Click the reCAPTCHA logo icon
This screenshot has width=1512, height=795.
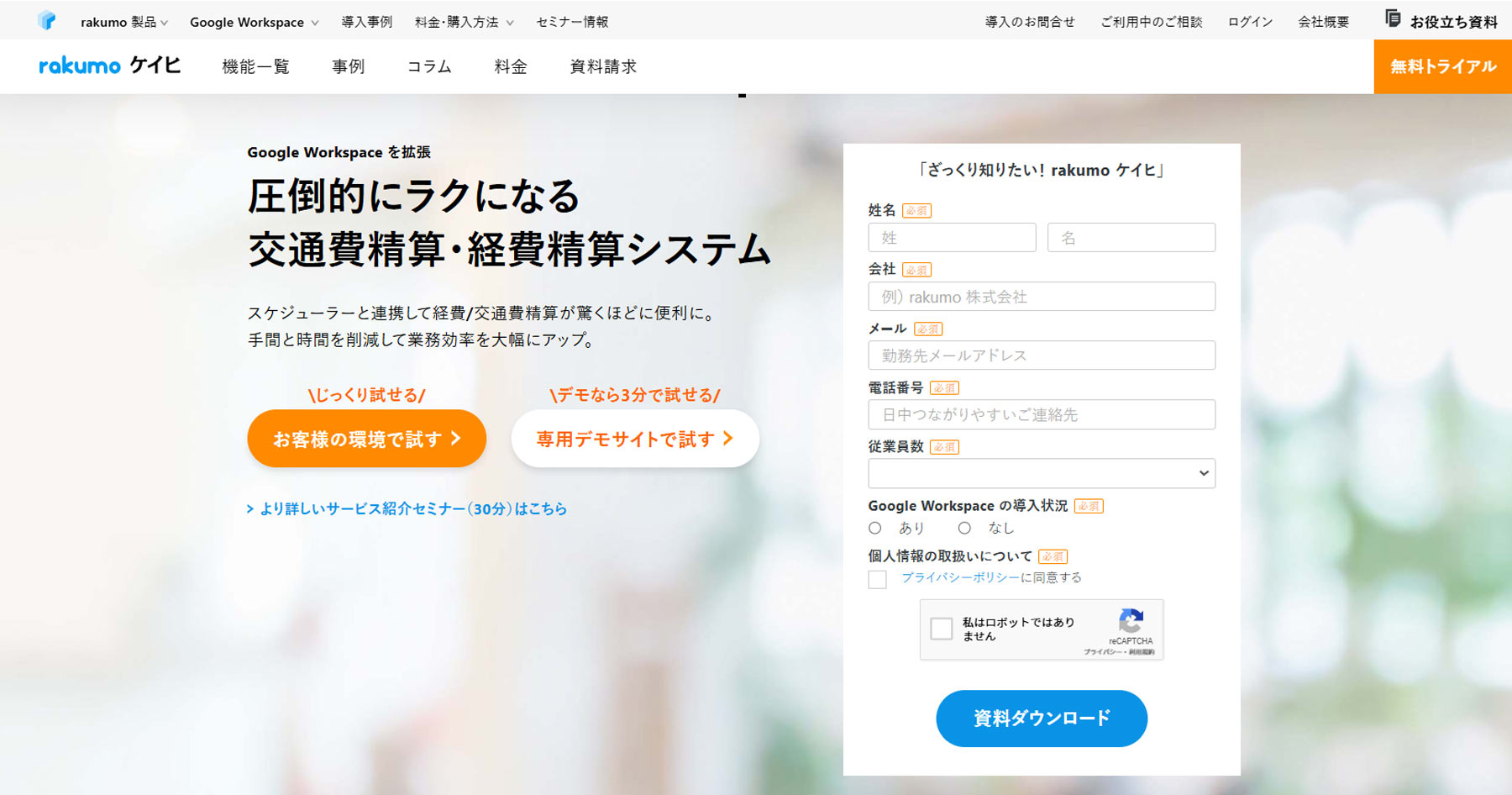point(1131,621)
